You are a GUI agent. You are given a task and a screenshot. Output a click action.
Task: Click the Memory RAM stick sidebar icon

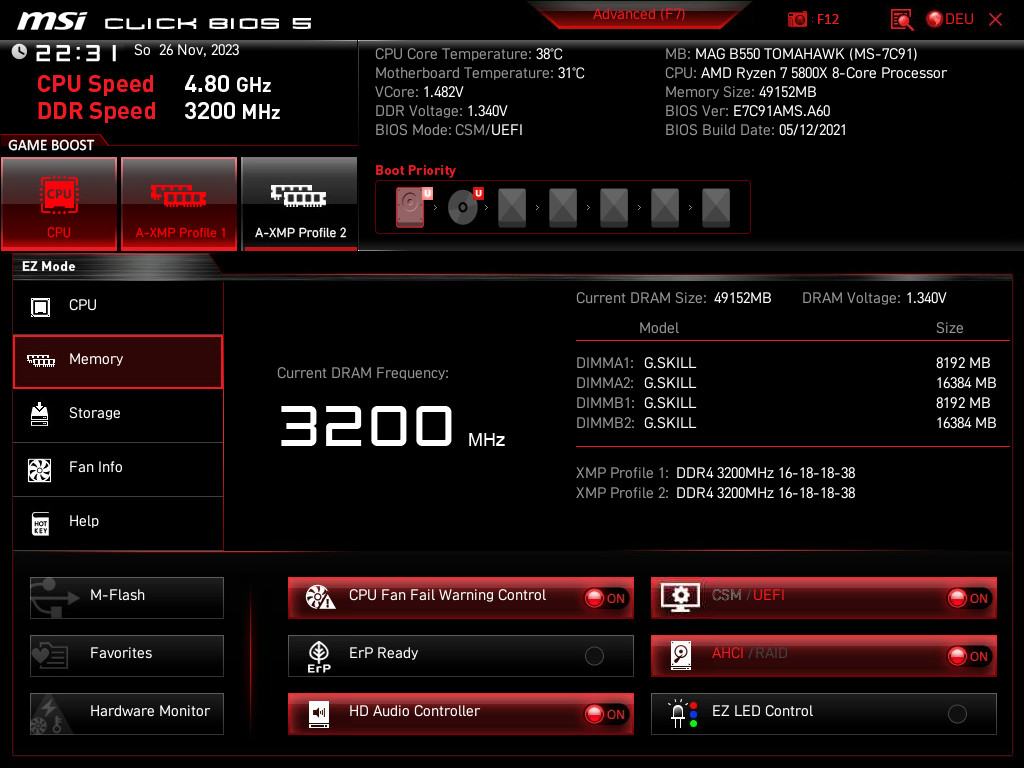pos(40,360)
